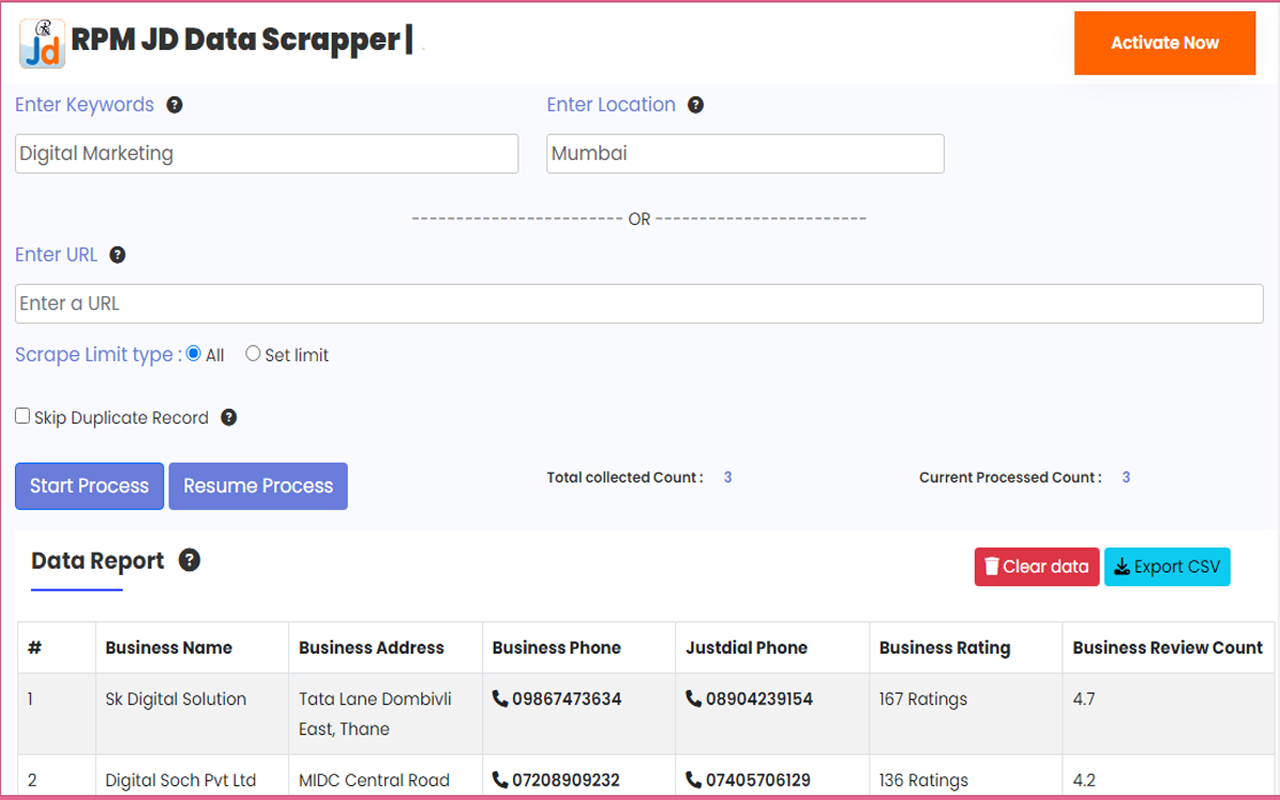
Task: Click phone icon beside 07208909232
Action: pos(500,780)
